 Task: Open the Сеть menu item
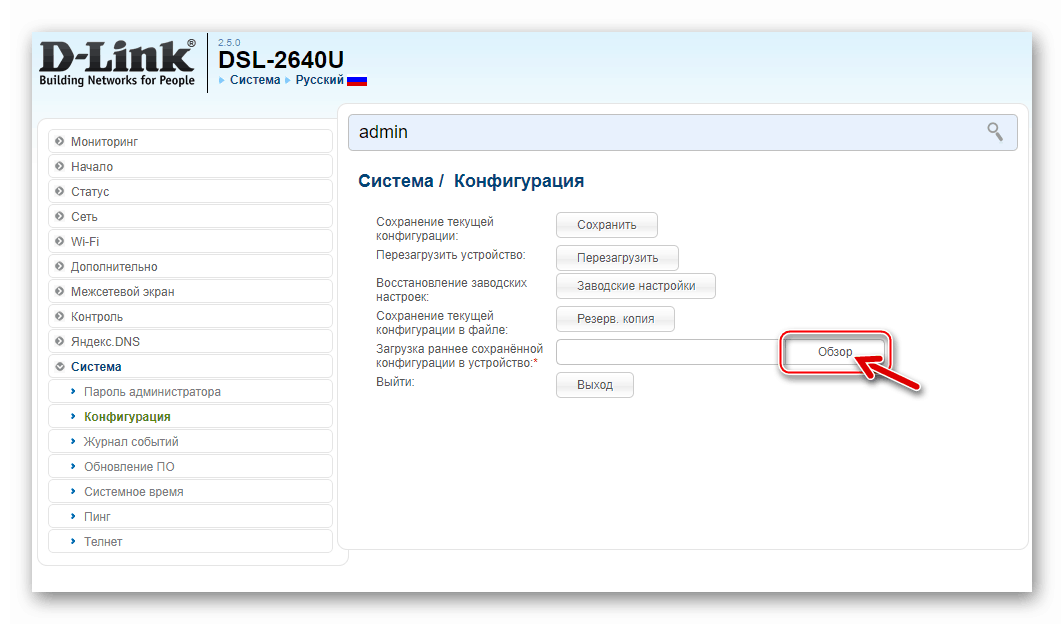pyautogui.click(x=190, y=216)
